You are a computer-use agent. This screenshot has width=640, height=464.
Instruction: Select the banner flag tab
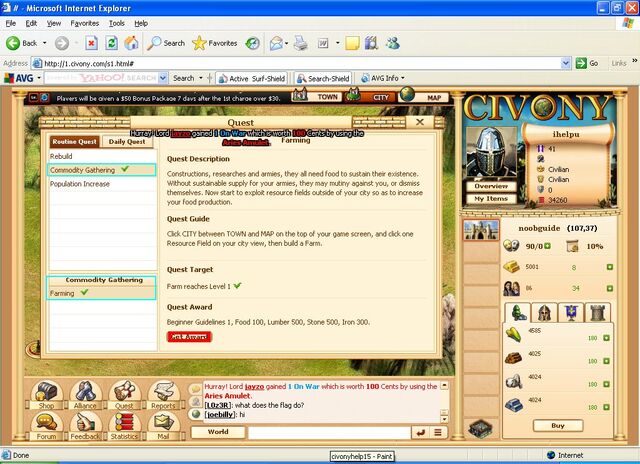click(571, 313)
